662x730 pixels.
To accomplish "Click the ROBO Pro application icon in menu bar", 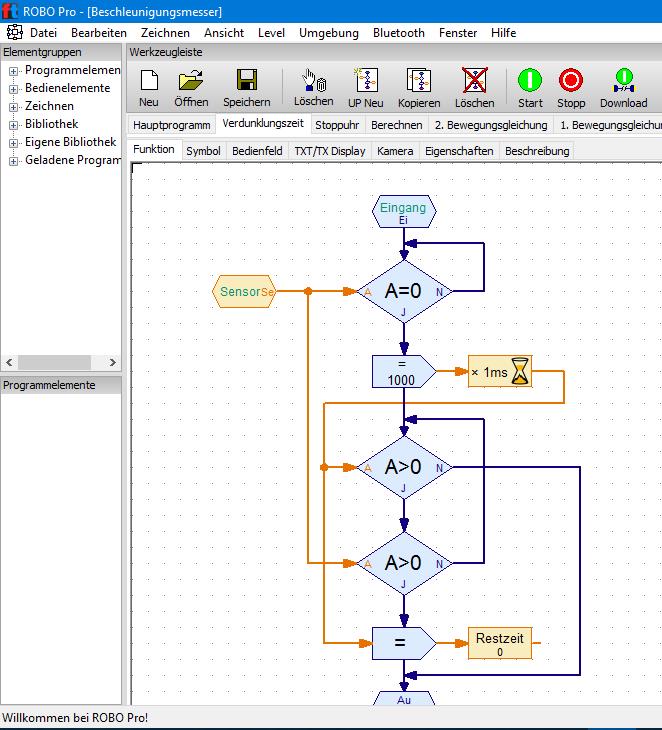I will point(14,32).
